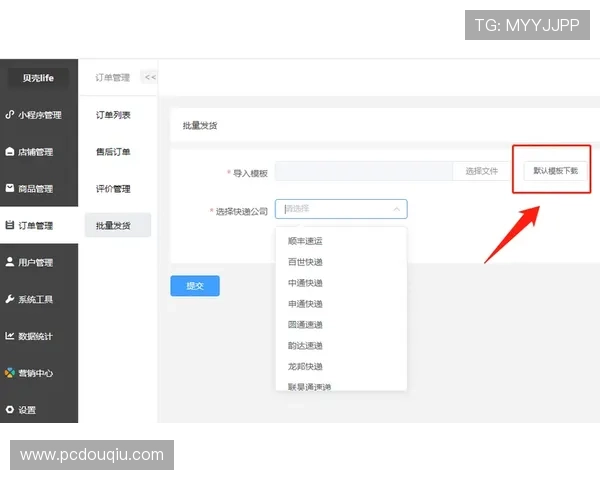Go to 售后订单 submenu item
This screenshot has height=480, width=600.
[113, 152]
